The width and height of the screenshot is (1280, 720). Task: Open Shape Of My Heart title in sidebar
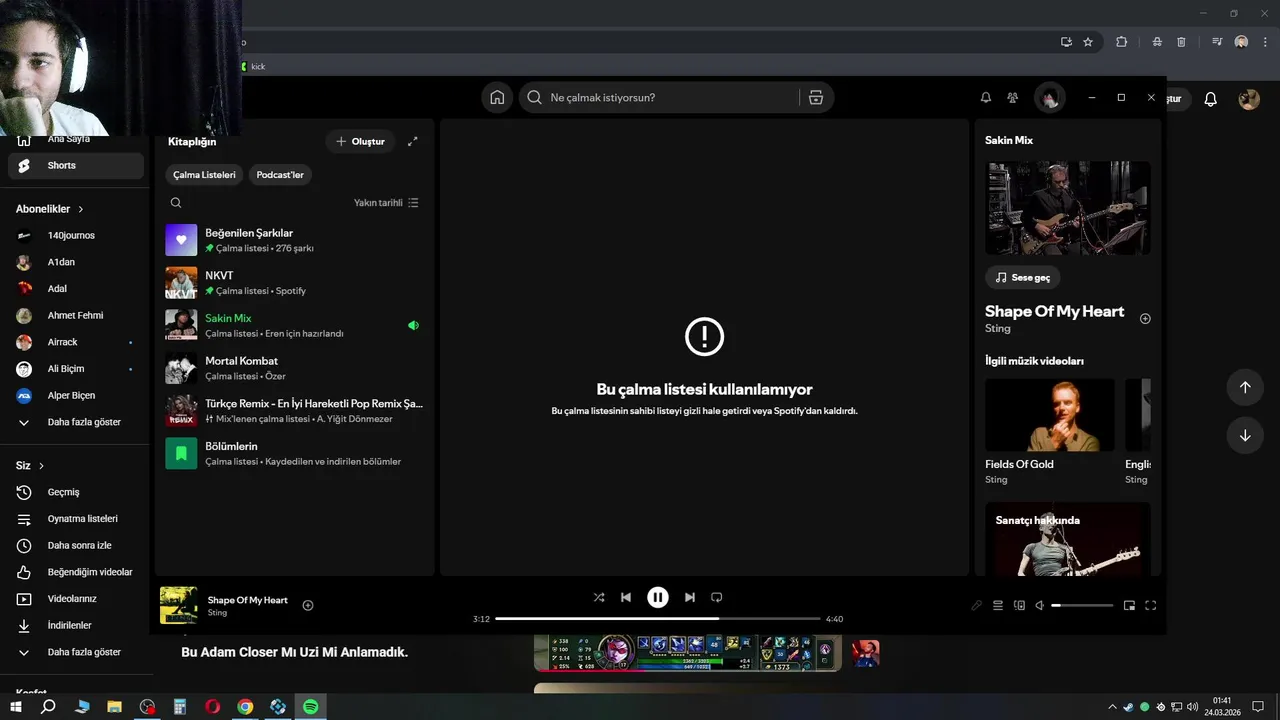pyautogui.click(x=1054, y=311)
